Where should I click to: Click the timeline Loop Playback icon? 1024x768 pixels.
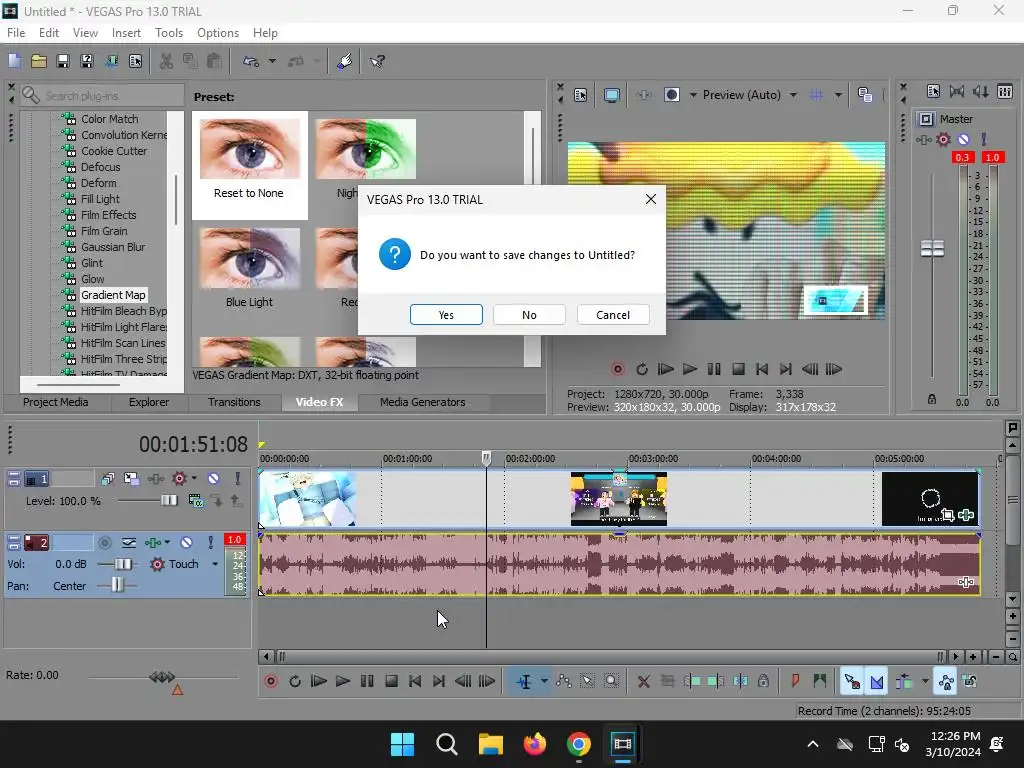(x=295, y=681)
